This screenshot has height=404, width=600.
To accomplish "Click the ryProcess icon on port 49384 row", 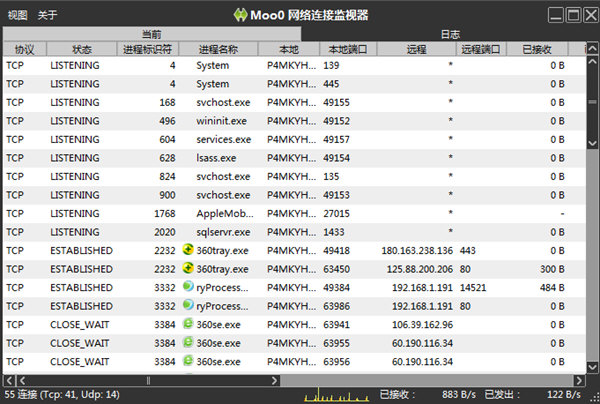I will click(x=187, y=287).
